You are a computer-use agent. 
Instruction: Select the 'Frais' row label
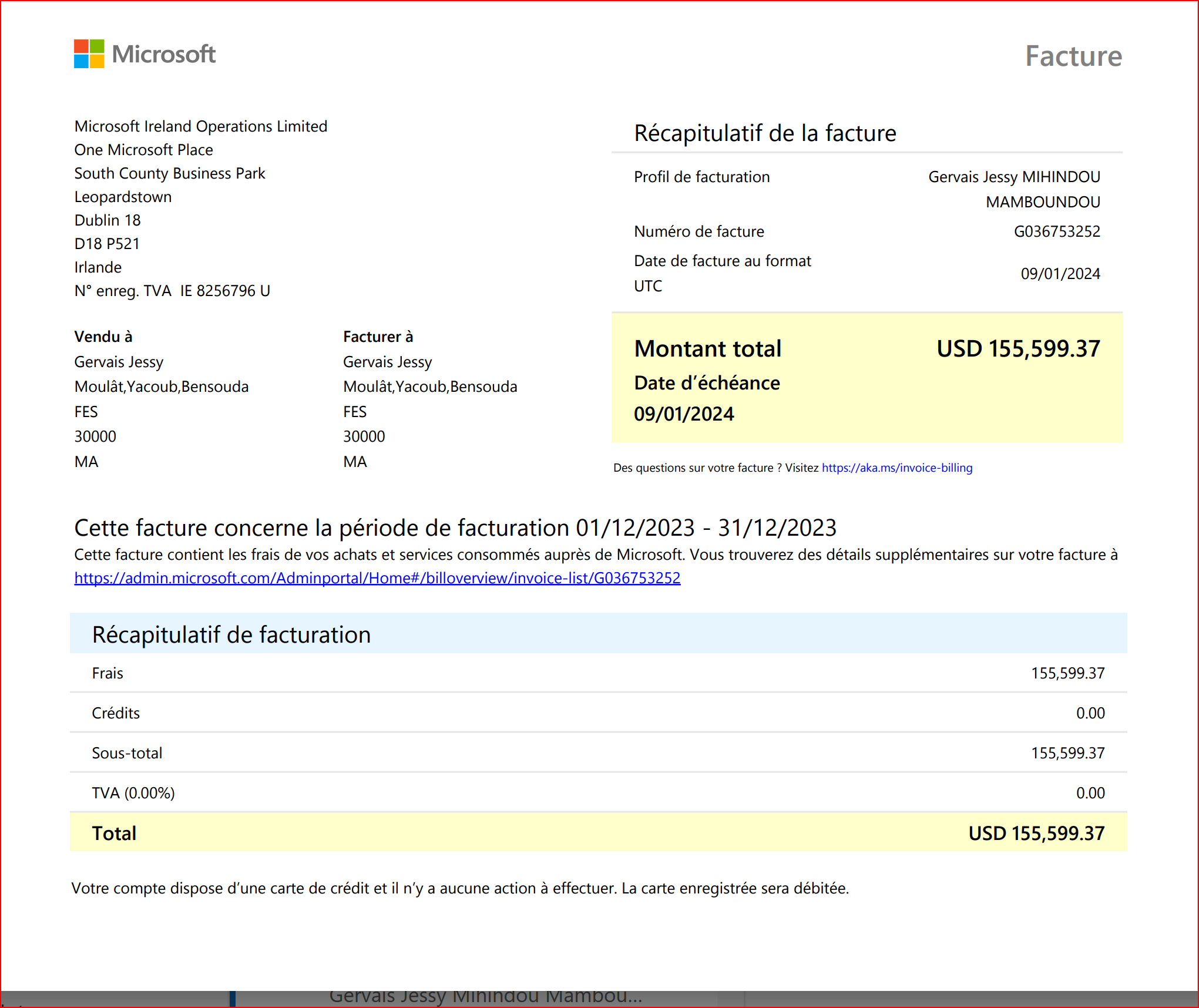108,673
